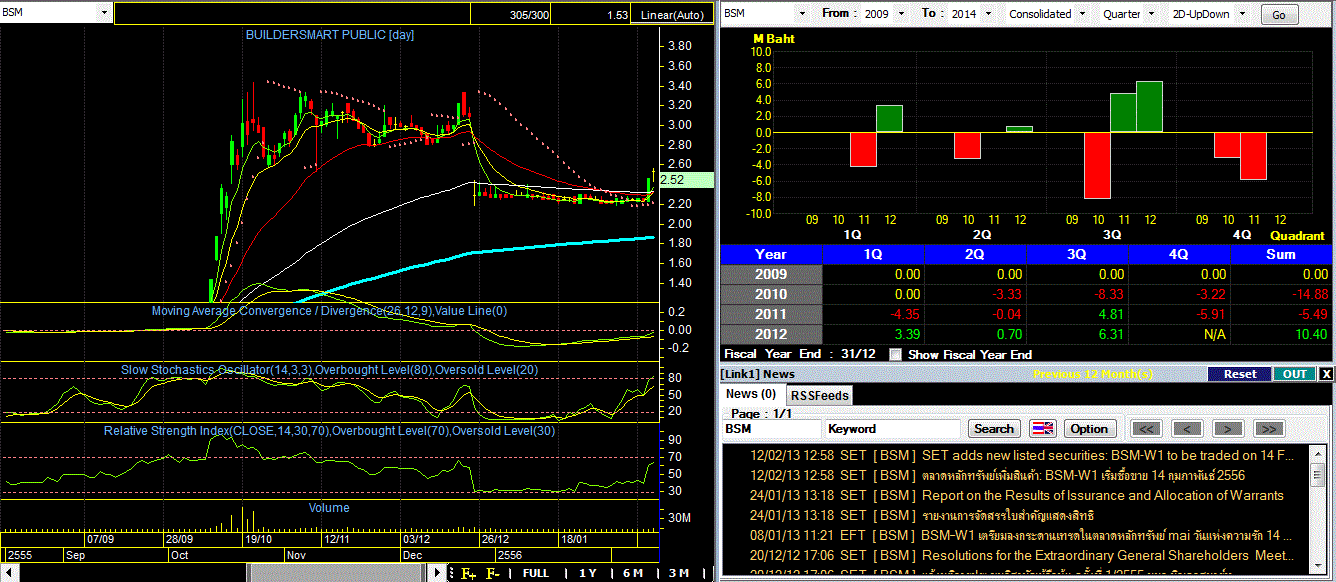The width and height of the screenshot is (1336, 582).
Task: Go to first news page (<<)
Action: (x=1146, y=429)
